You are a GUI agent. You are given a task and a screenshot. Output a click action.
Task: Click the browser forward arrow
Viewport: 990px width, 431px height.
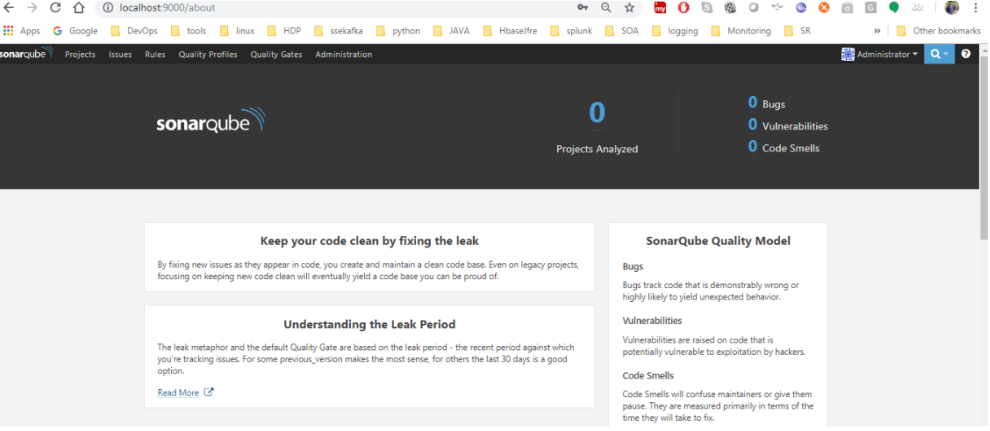pos(32,8)
